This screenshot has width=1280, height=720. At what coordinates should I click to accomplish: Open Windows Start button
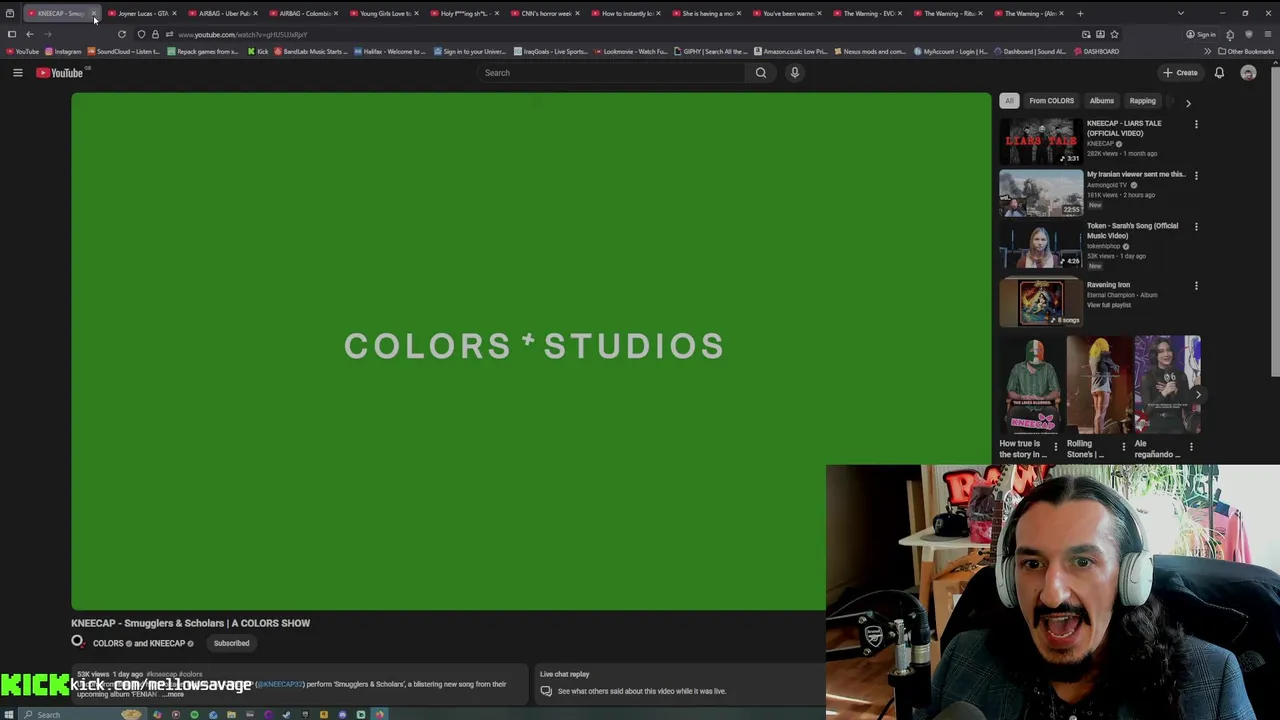click(9, 714)
